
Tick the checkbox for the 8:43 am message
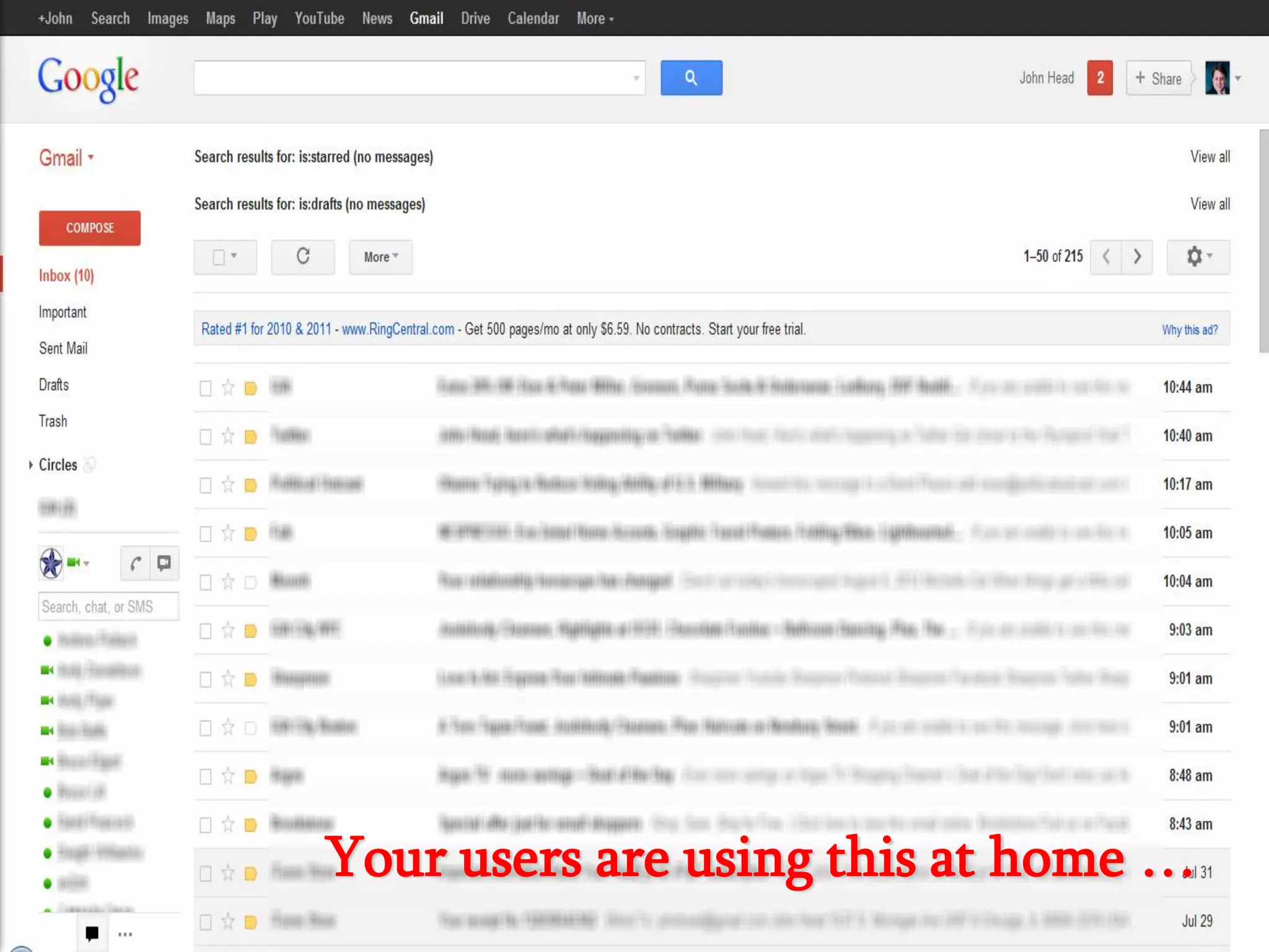[205, 825]
